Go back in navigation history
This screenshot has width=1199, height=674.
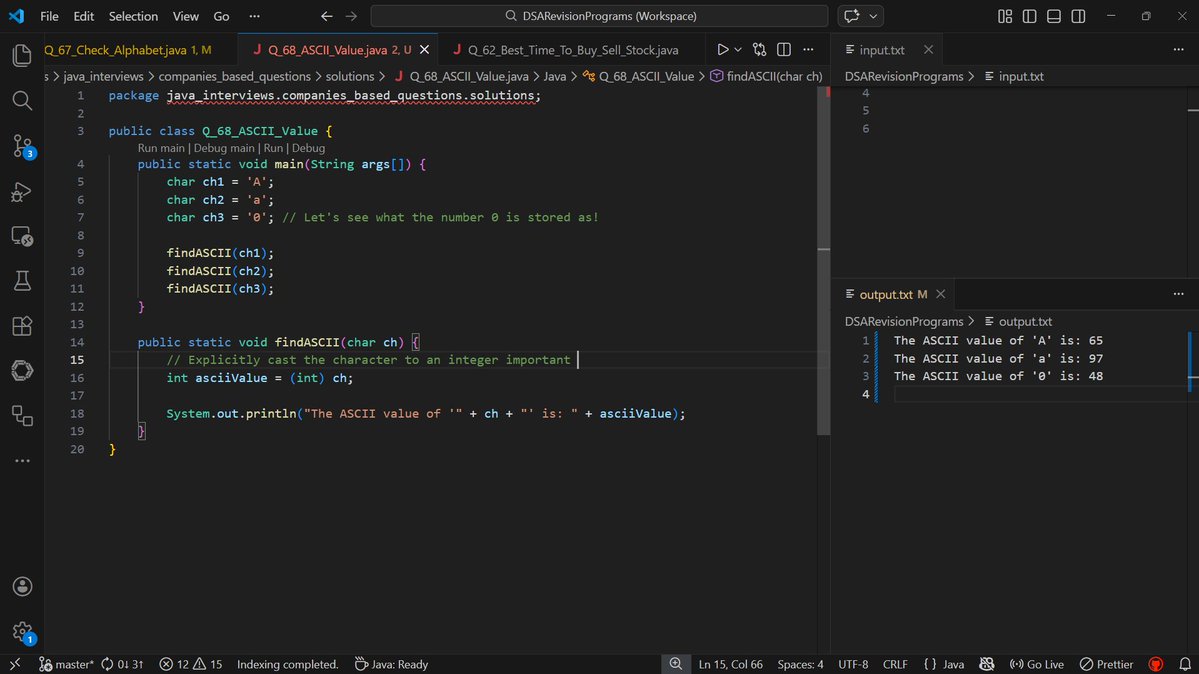327,16
